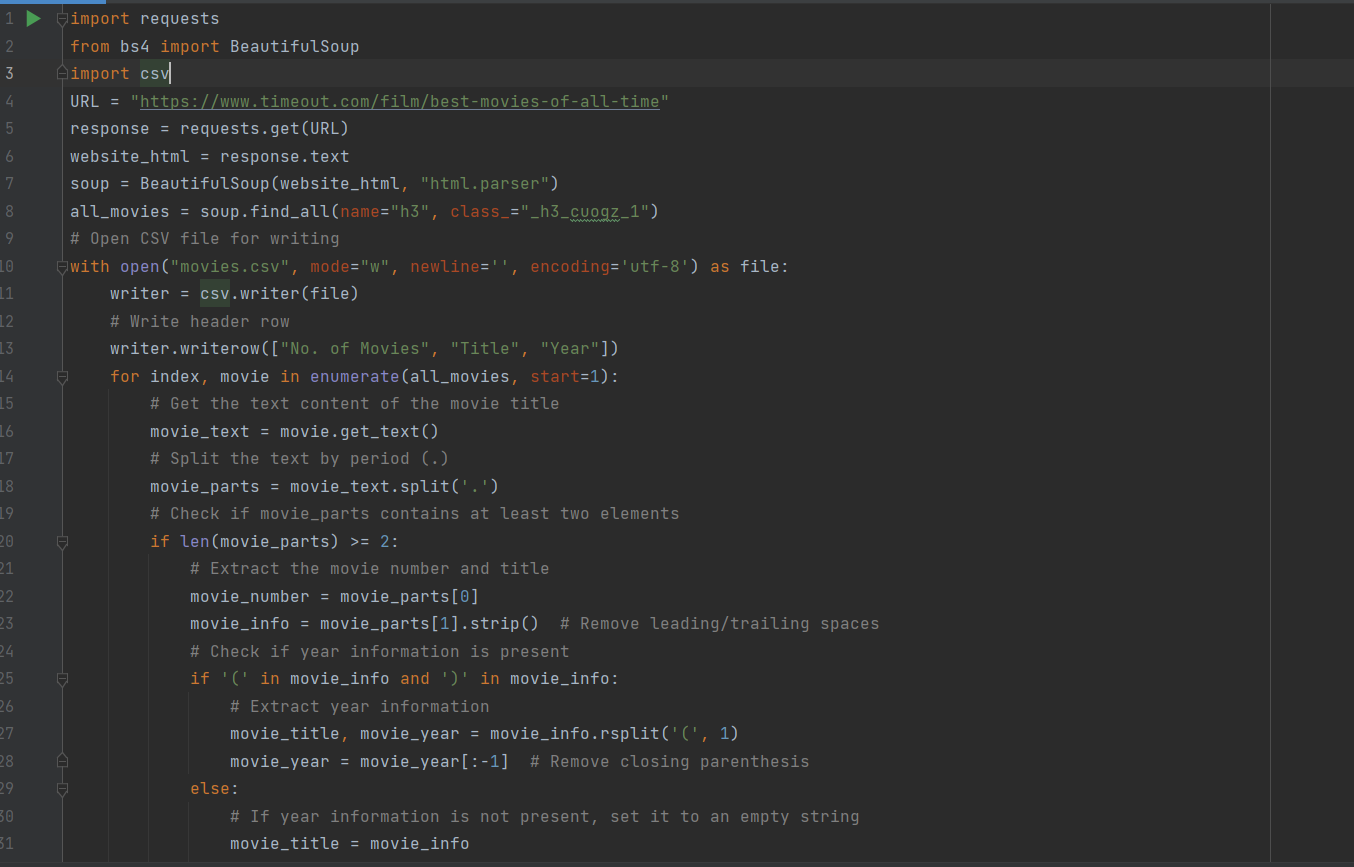Click 'bs4' in the from import line
Screen dimensions: 1354x867
tap(135, 46)
